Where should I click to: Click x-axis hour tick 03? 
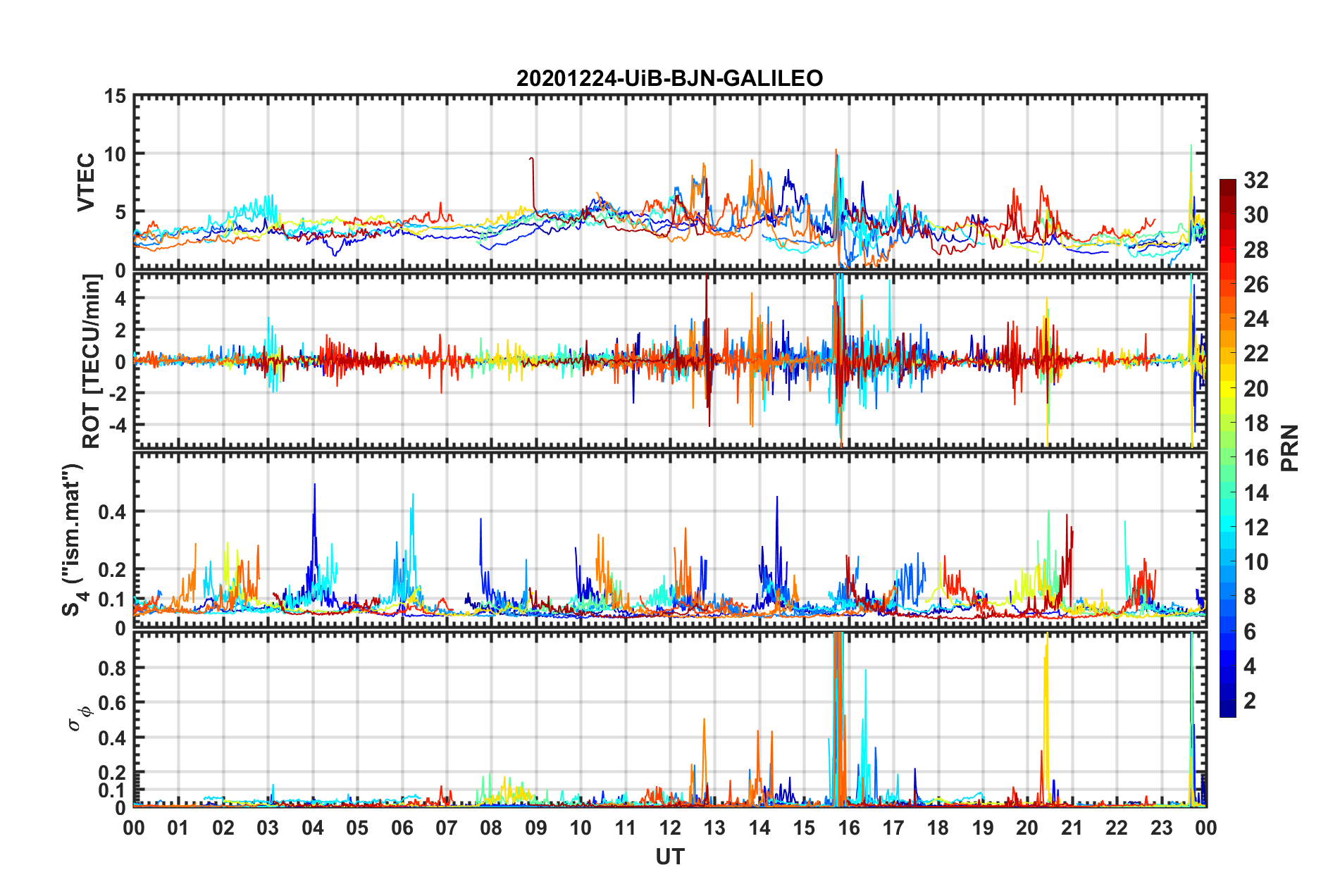[268, 827]
